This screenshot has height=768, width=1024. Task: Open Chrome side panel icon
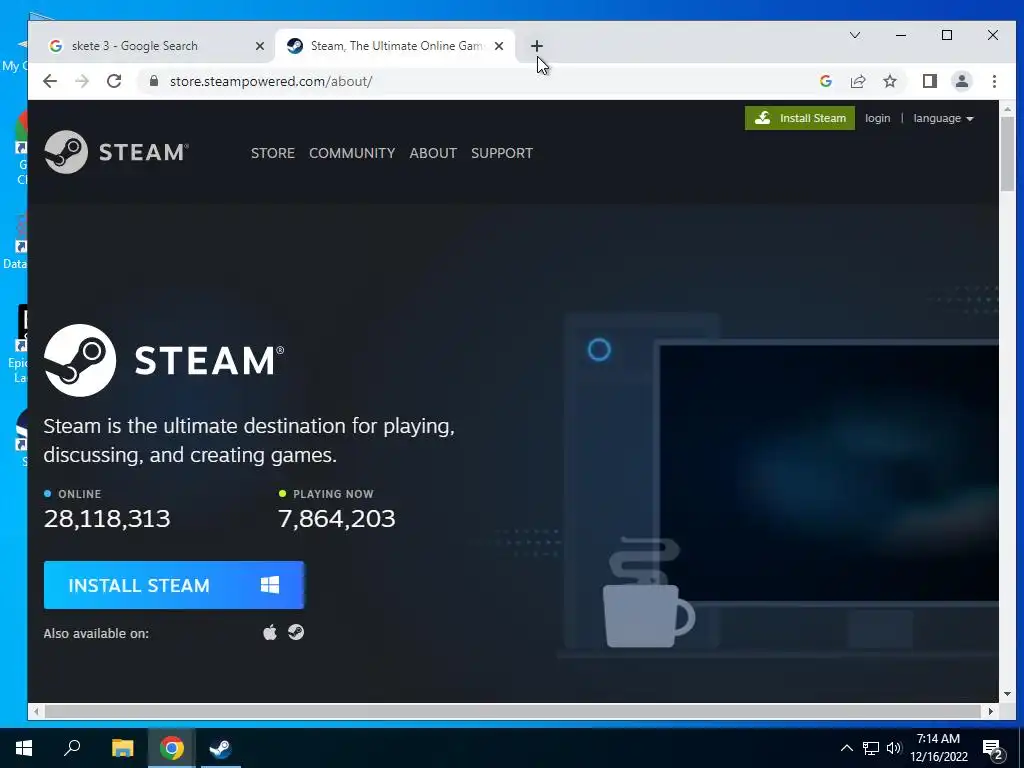pos(929,81)
